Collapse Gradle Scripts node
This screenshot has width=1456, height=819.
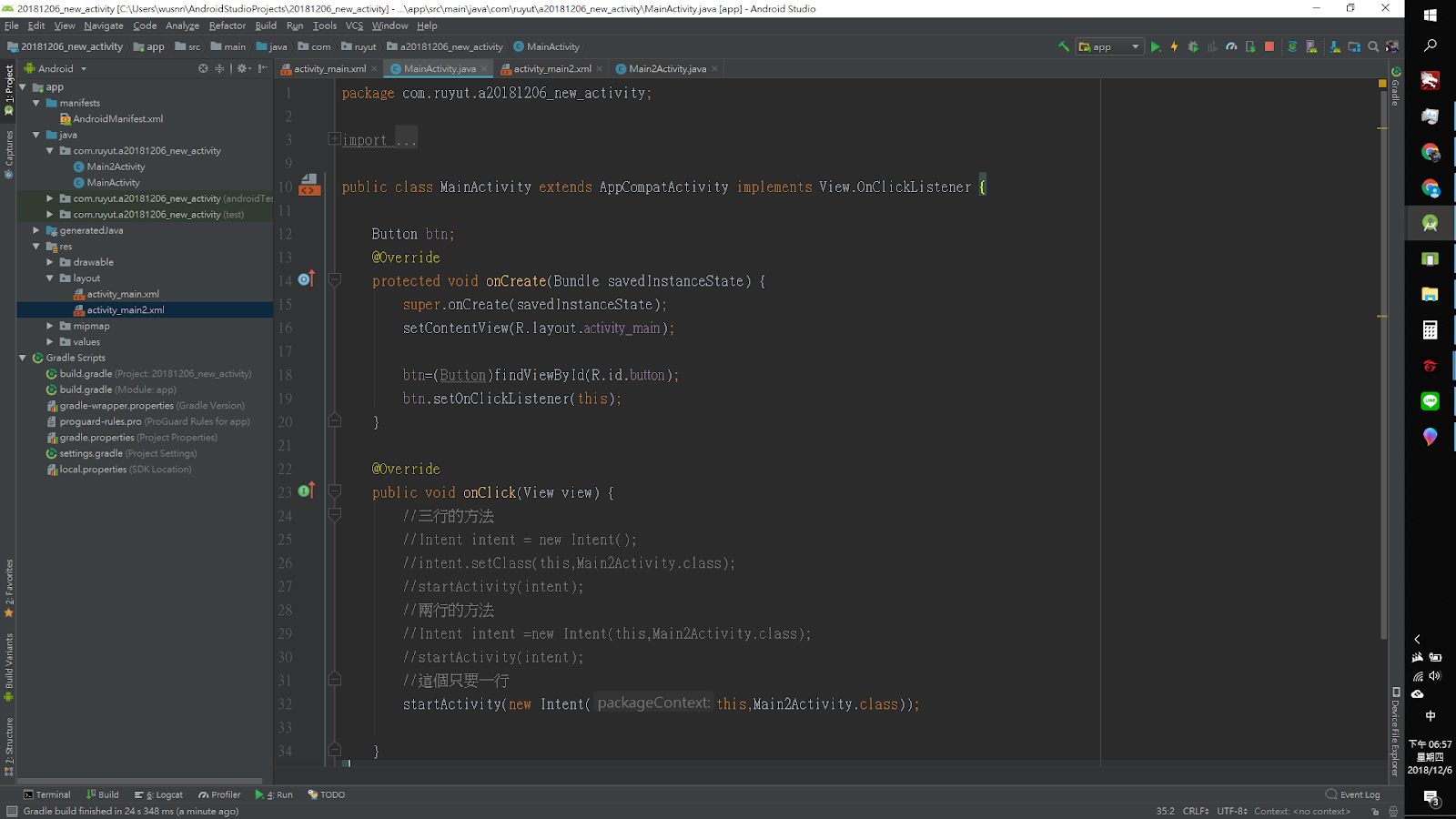click(x=23, y=358)
